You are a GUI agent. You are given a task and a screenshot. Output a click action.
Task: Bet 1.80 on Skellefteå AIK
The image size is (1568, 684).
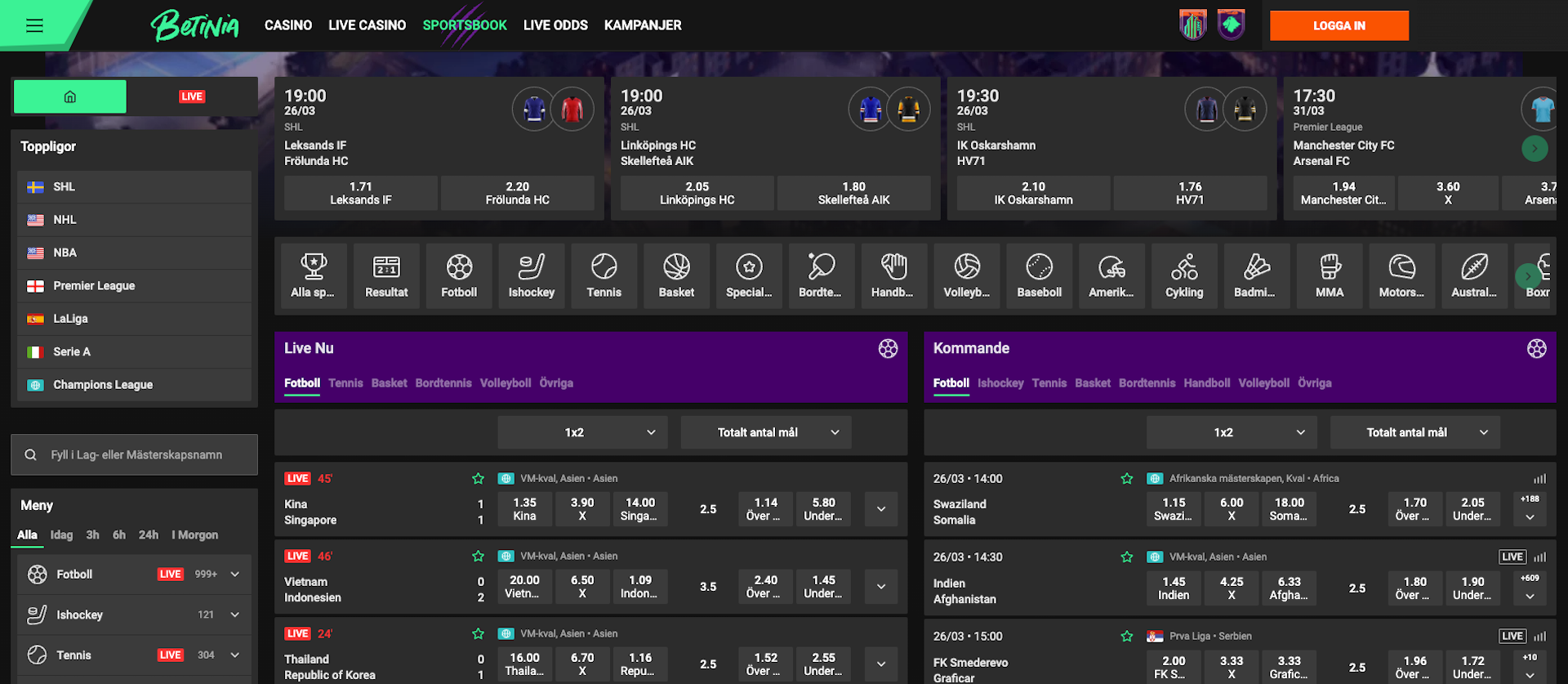click(x=854, y=193)
